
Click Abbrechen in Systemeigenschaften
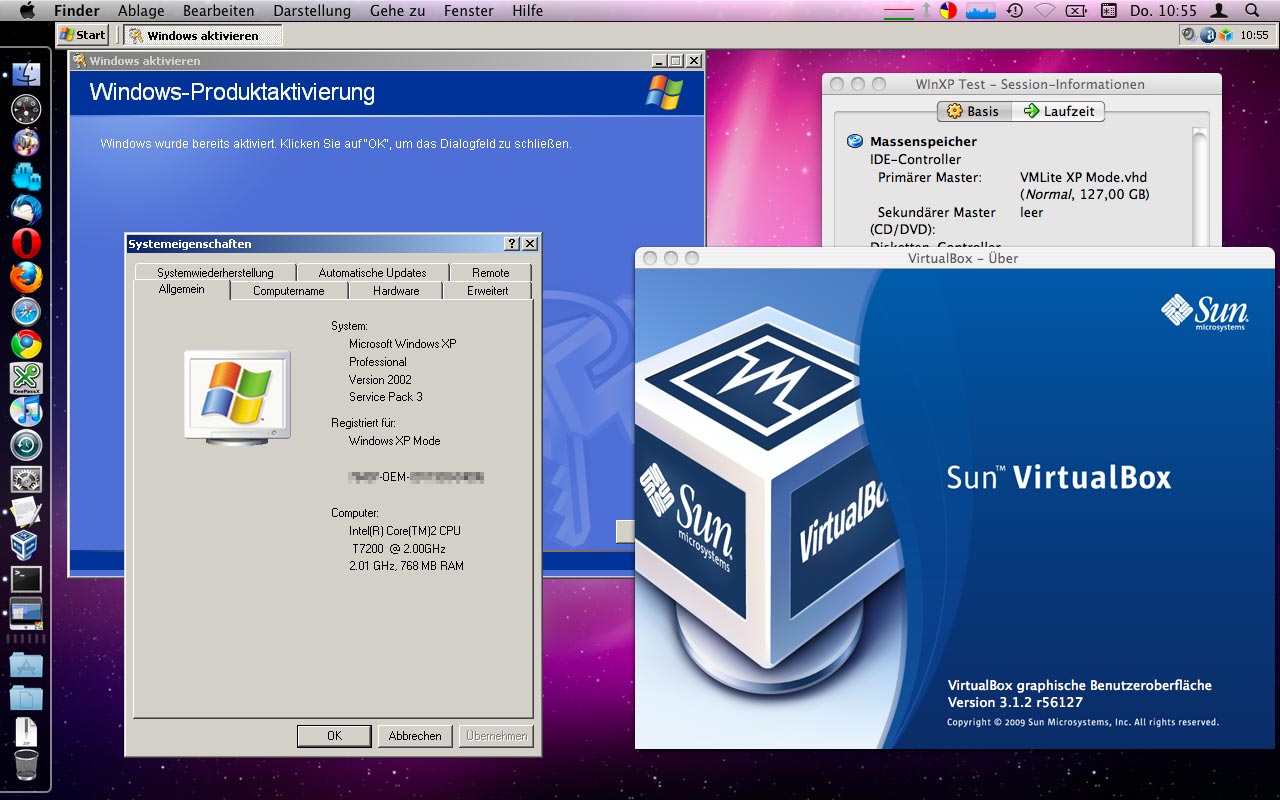[415, 736]
